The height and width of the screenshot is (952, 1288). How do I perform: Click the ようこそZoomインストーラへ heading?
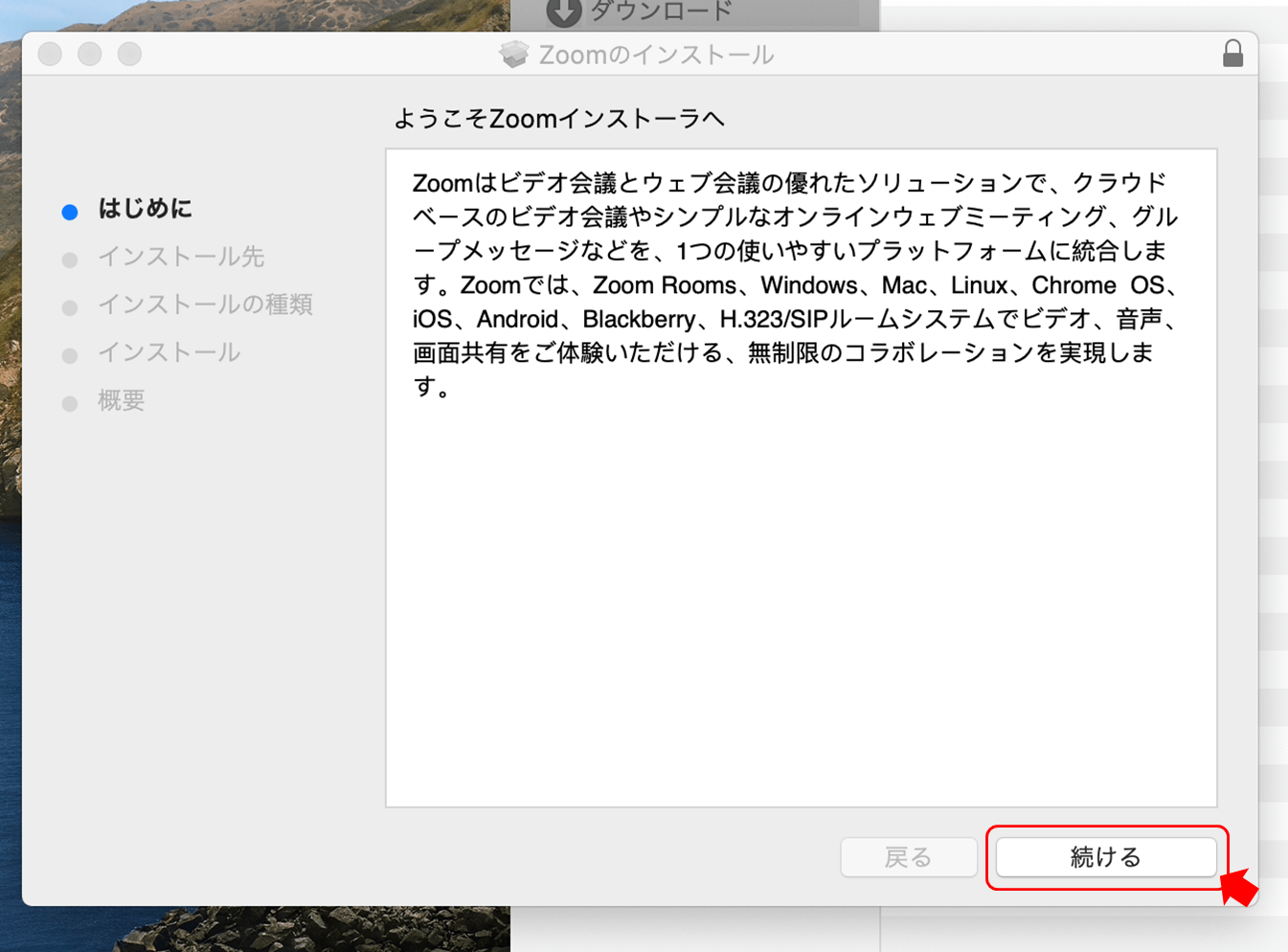pos(559,119)
